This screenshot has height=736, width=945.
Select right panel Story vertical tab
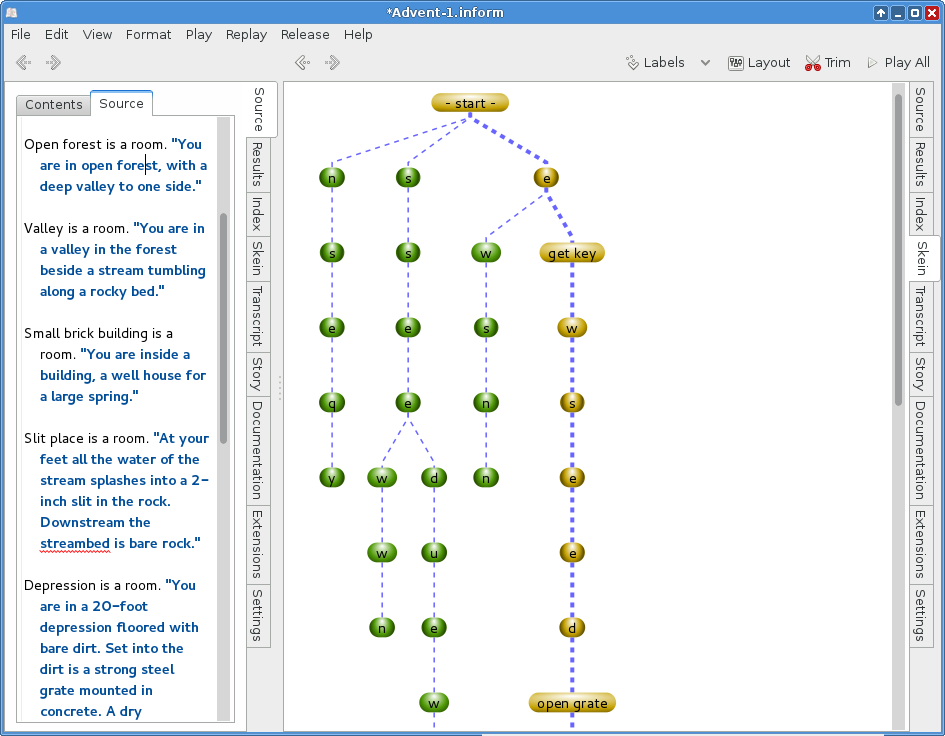tap(920, 374)
